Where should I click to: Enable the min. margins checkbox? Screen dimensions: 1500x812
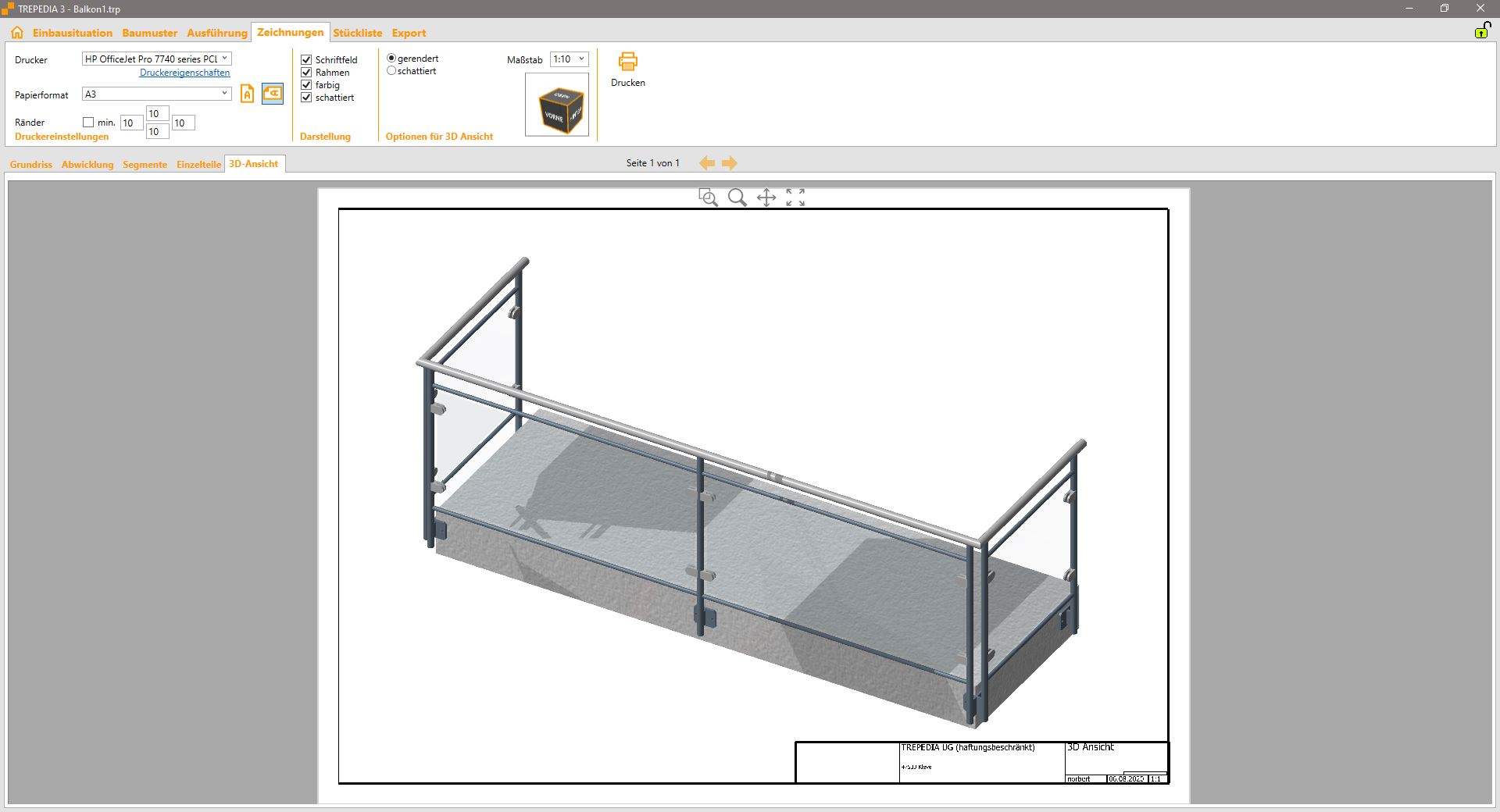pyautogui.click(x=88, y=123)
